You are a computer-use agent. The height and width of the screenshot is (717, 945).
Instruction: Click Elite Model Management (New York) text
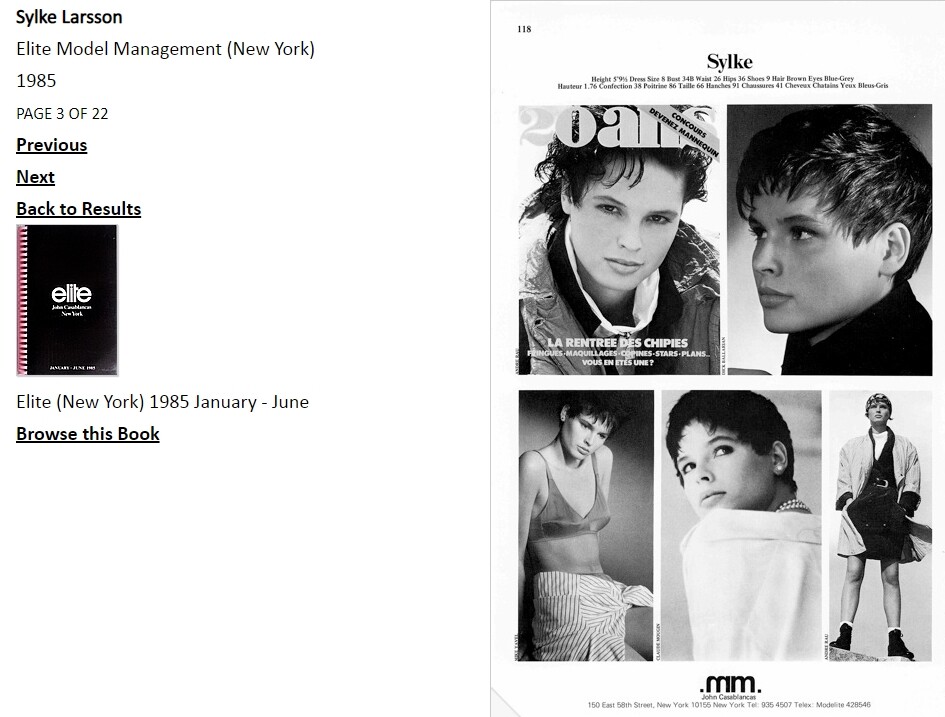[166, 49]
